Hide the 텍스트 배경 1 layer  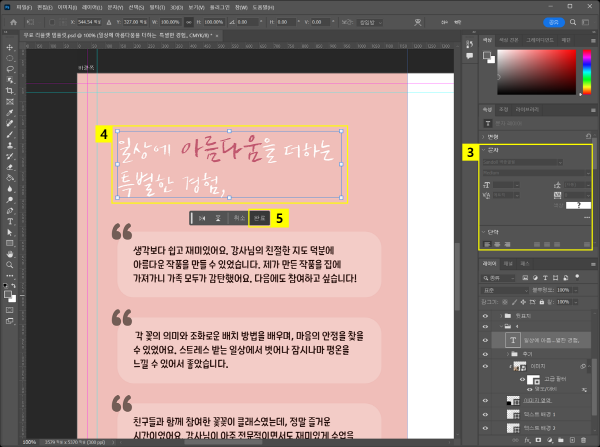pyautogui.click(x=487, y=413)
